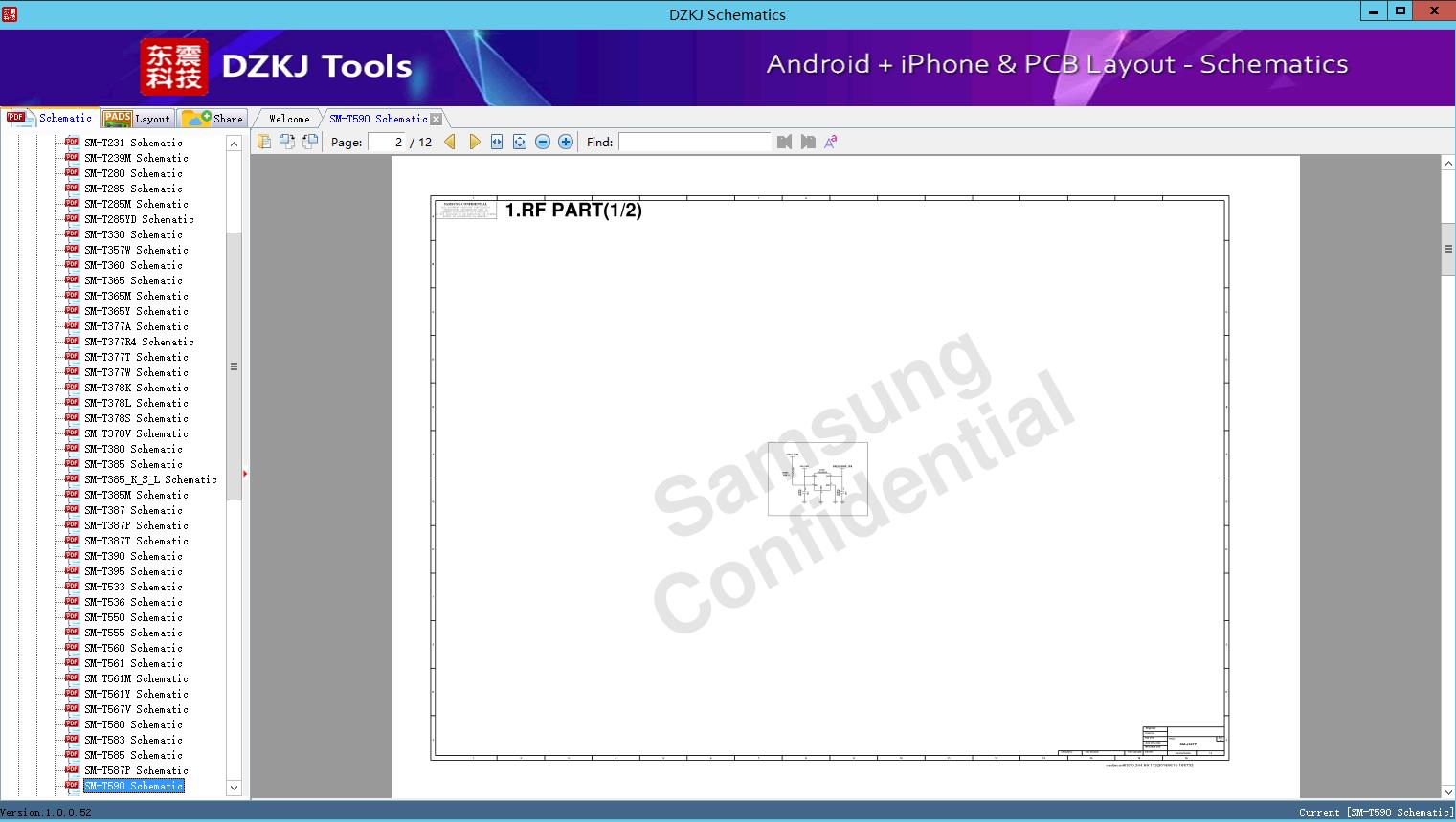
Task: Click the page number field
Action: 387,142
